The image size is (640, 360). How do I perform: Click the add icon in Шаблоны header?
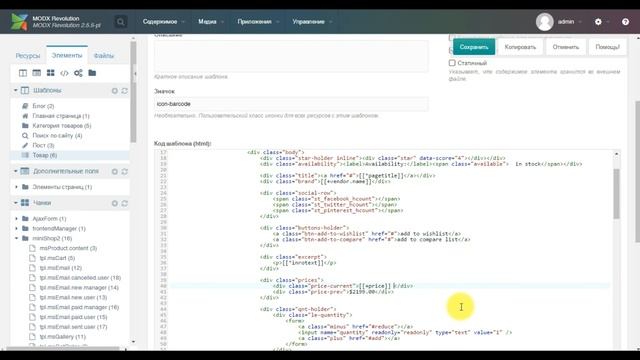pos(115,91)
